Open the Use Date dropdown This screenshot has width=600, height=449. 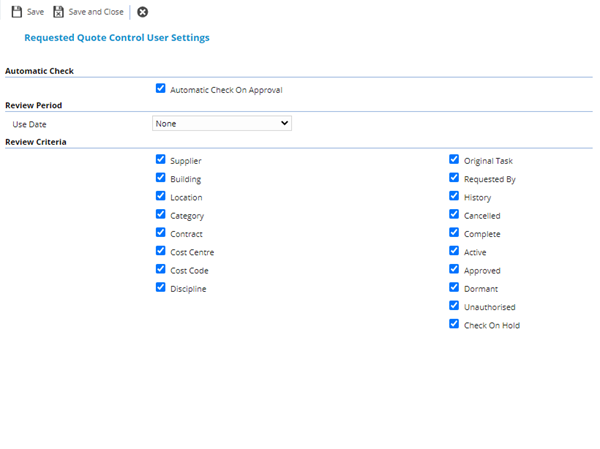(x=221, y=123)
